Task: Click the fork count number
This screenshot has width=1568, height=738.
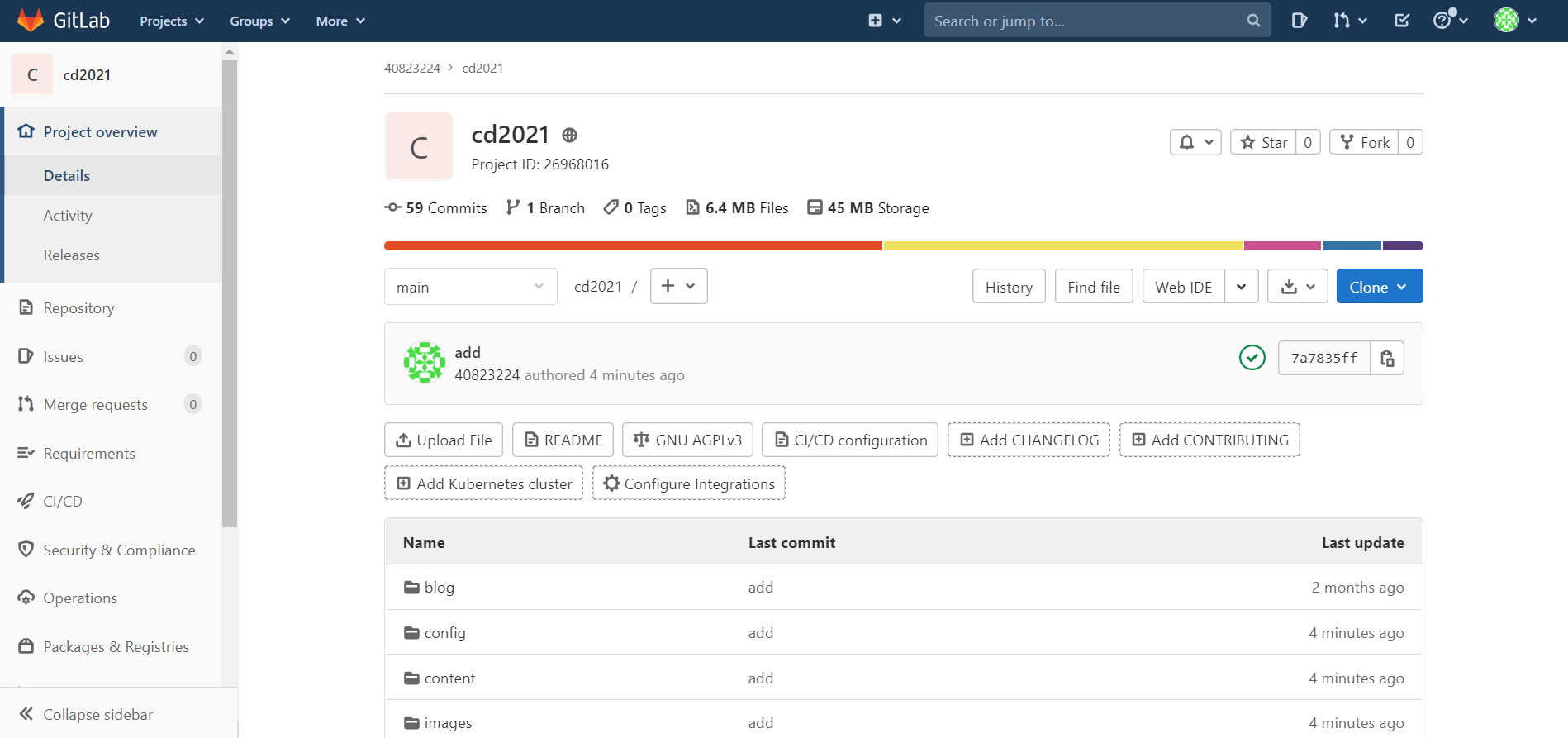Action: click(x=1410, y=142)
